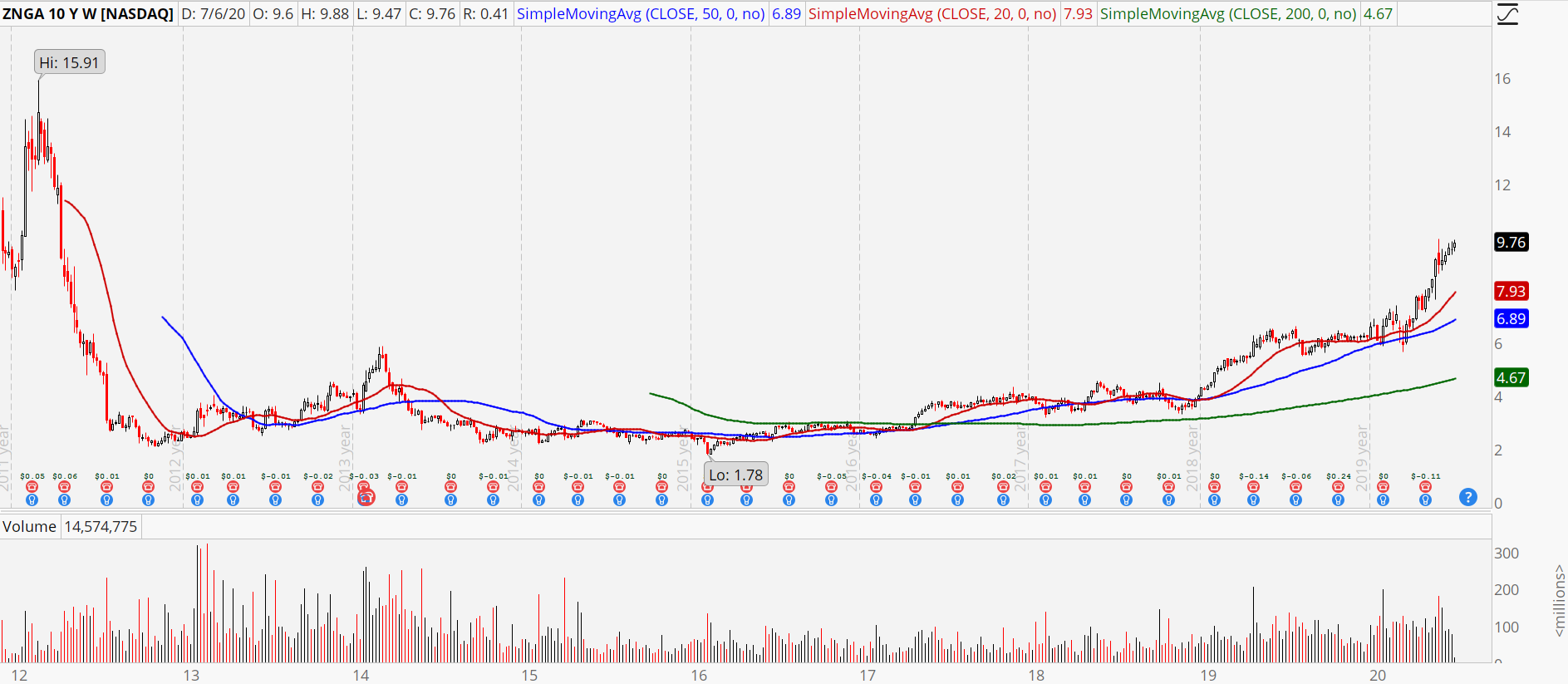The image size is (1568, 684).
Task: Click the 14 price axis label
Action: [1502, 131]
